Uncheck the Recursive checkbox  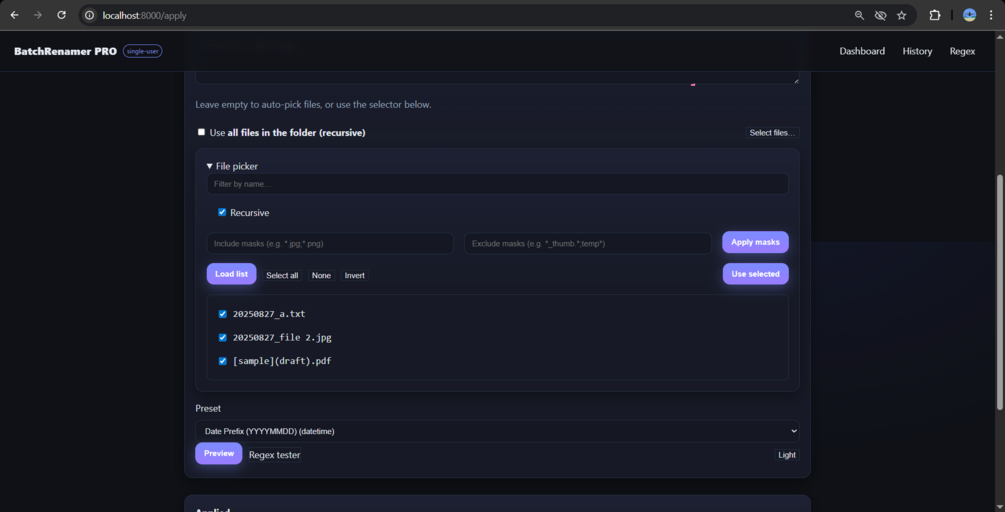(x=222, y=212)
